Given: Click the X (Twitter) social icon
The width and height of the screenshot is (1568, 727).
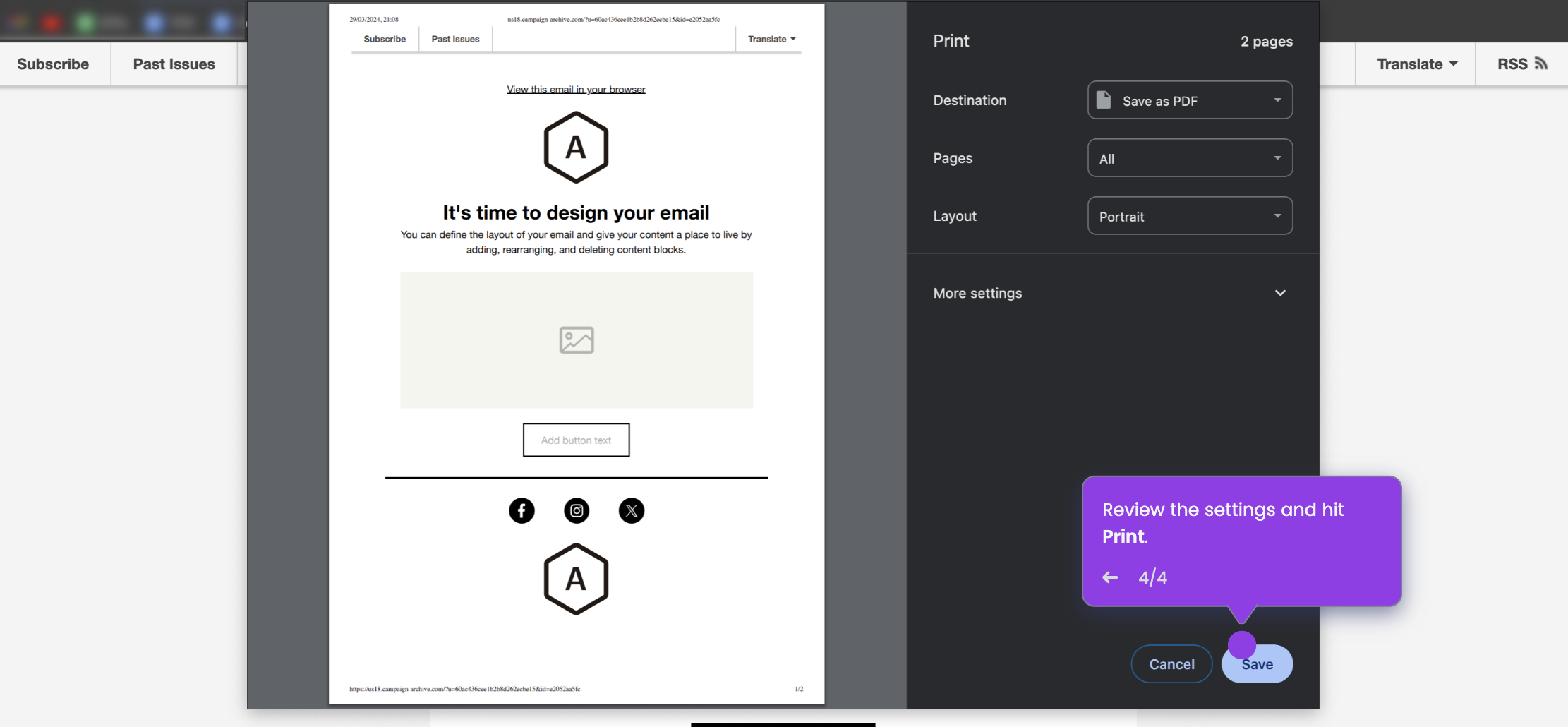Looking at the screenshot, I should click(x=631, y=510).
